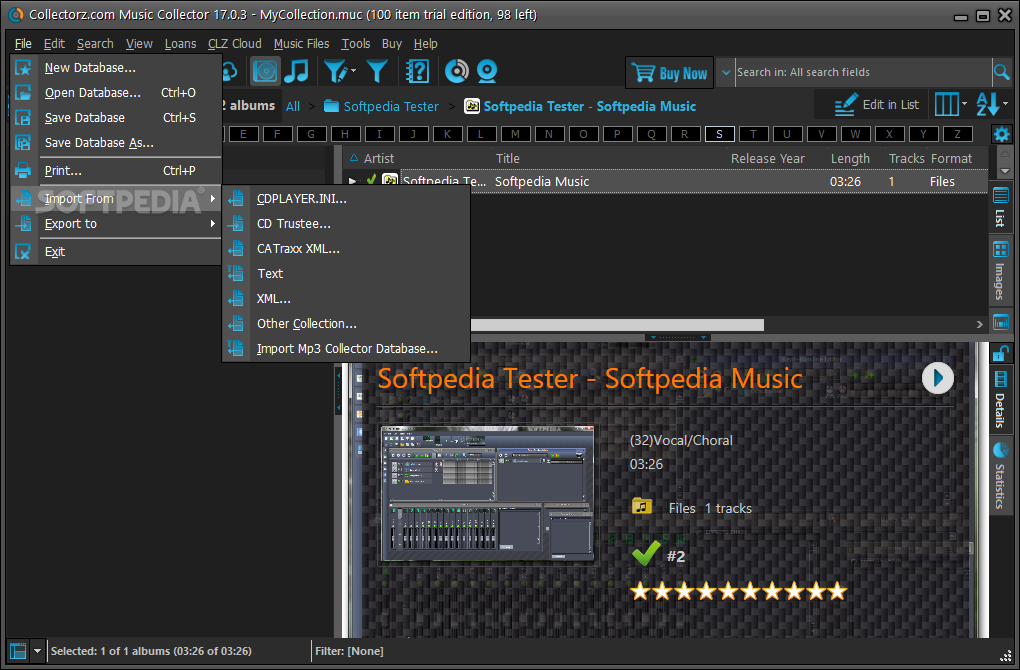Screen dimensions: 1020x670
Task: Click the plain funnel filter icon
Action: click(377, 72)
